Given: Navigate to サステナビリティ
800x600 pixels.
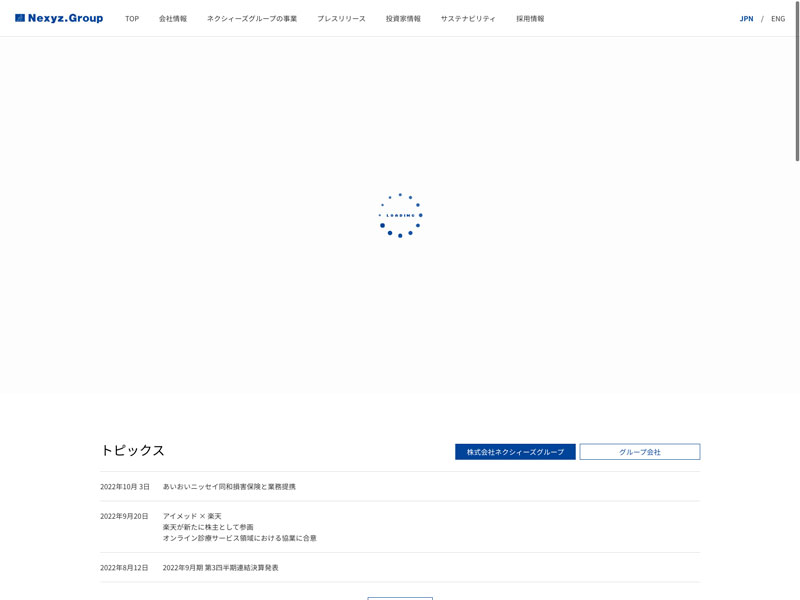Looking at the screenshot, I should [468, 19].
